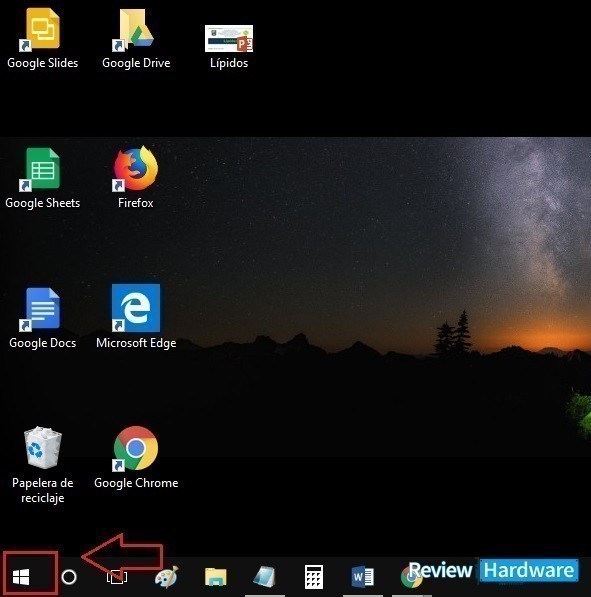This screenshot has width=591, height=597.
Task: Select the Firefox desktop shortcut
Action: (x=136, y=177)
